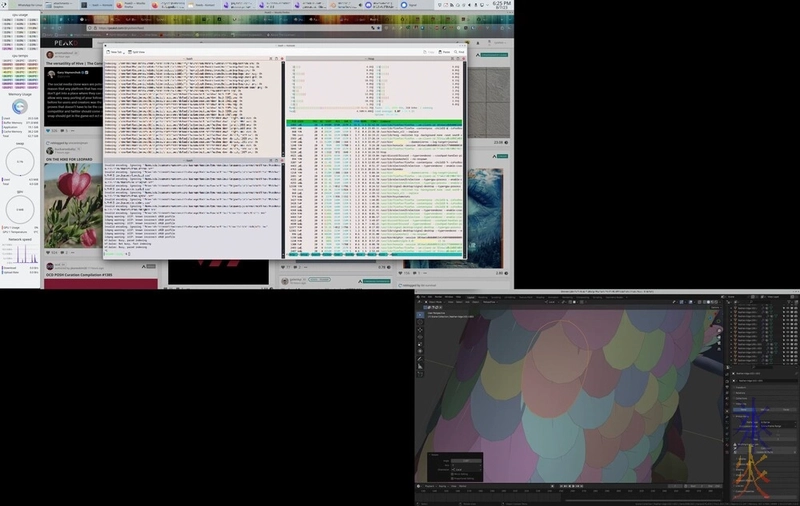This screenshot has width=800, height=506.
Task: Switch to the Modeling workspace tab
Action: 484,297
